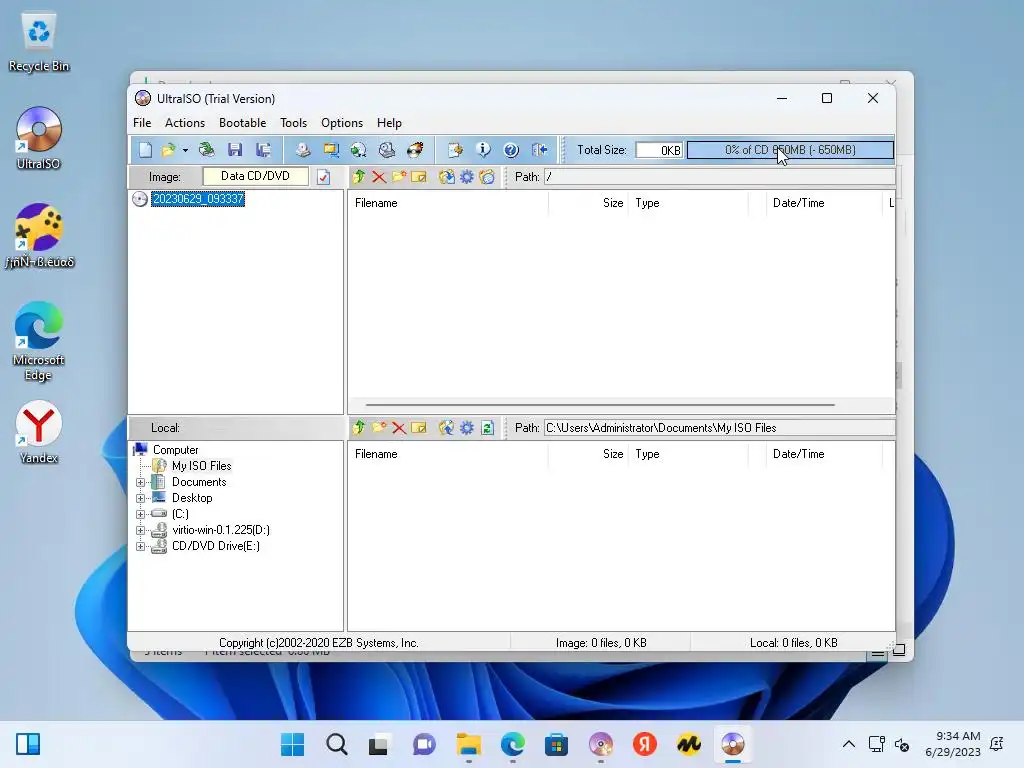Click the Rename icon in the Local toolbar
The width and height of the screenshot is (1024, 768).
[419, 428]
